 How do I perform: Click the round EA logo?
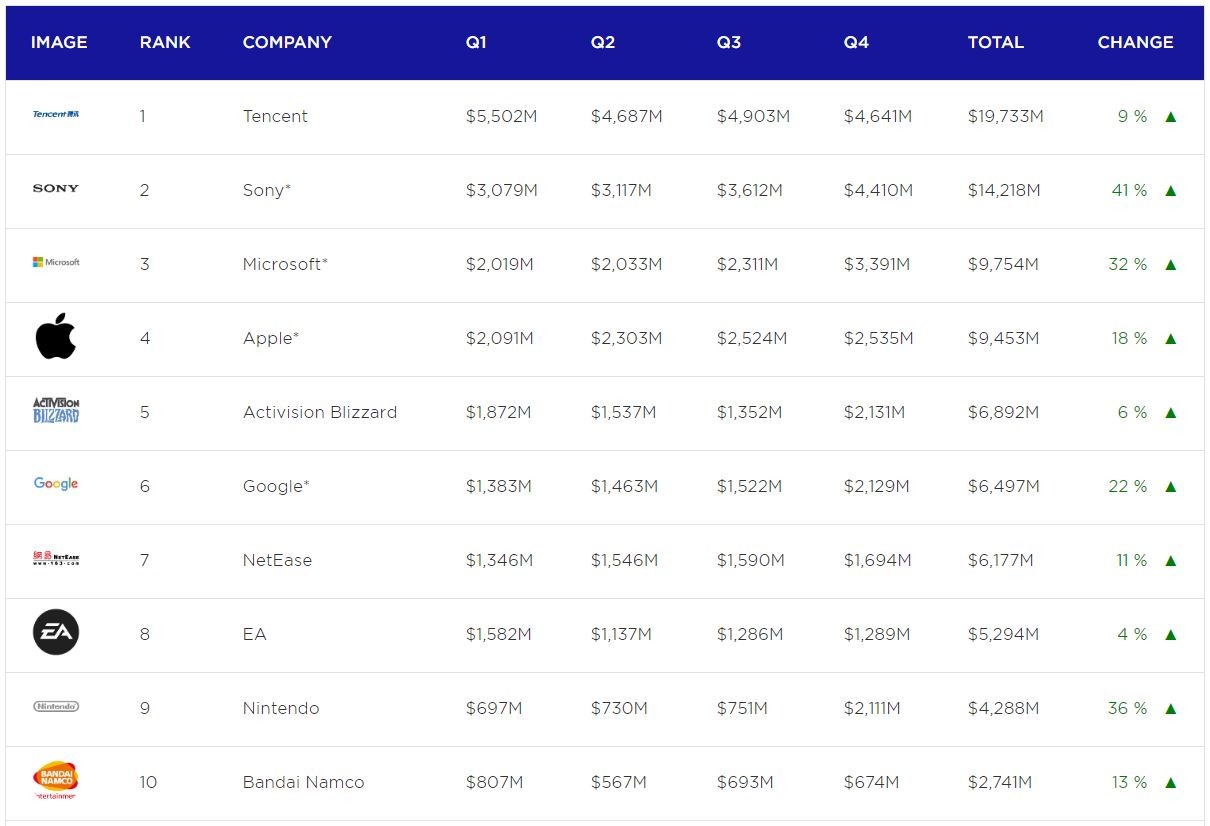pyautogui.click(x=56, y=633)
